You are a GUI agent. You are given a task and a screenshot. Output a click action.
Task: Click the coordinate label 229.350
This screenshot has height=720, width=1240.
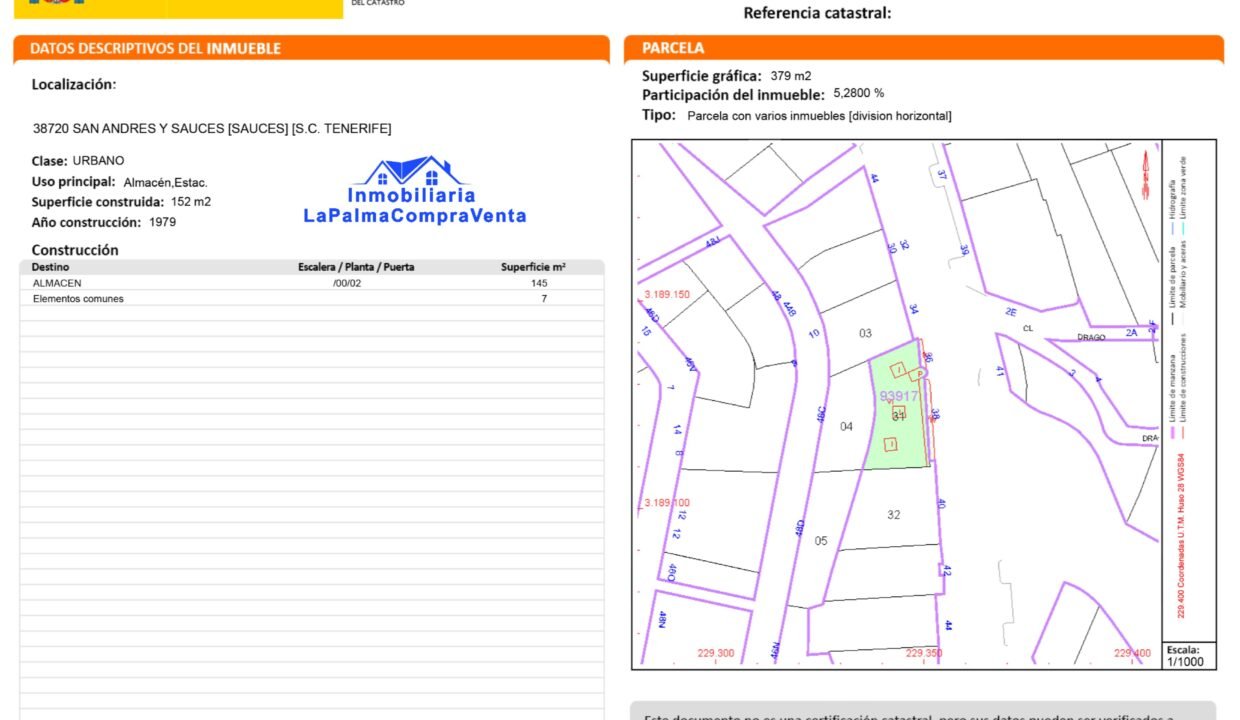coord(925,653)
